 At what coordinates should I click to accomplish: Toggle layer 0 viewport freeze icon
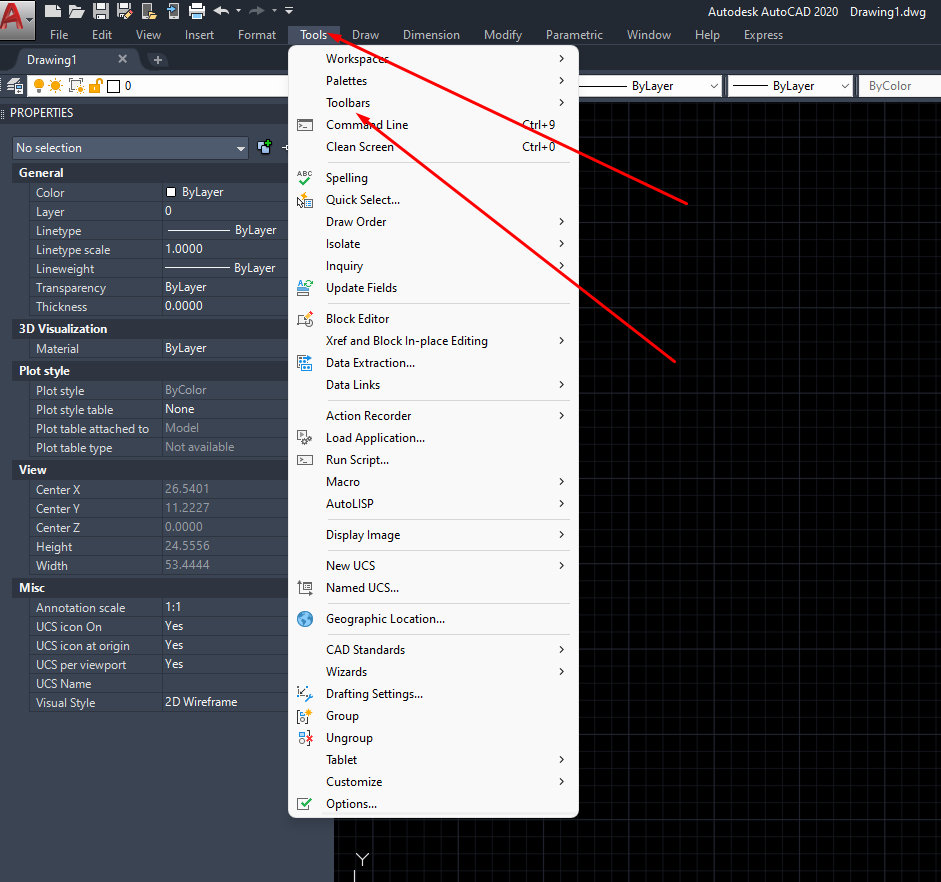76,86
